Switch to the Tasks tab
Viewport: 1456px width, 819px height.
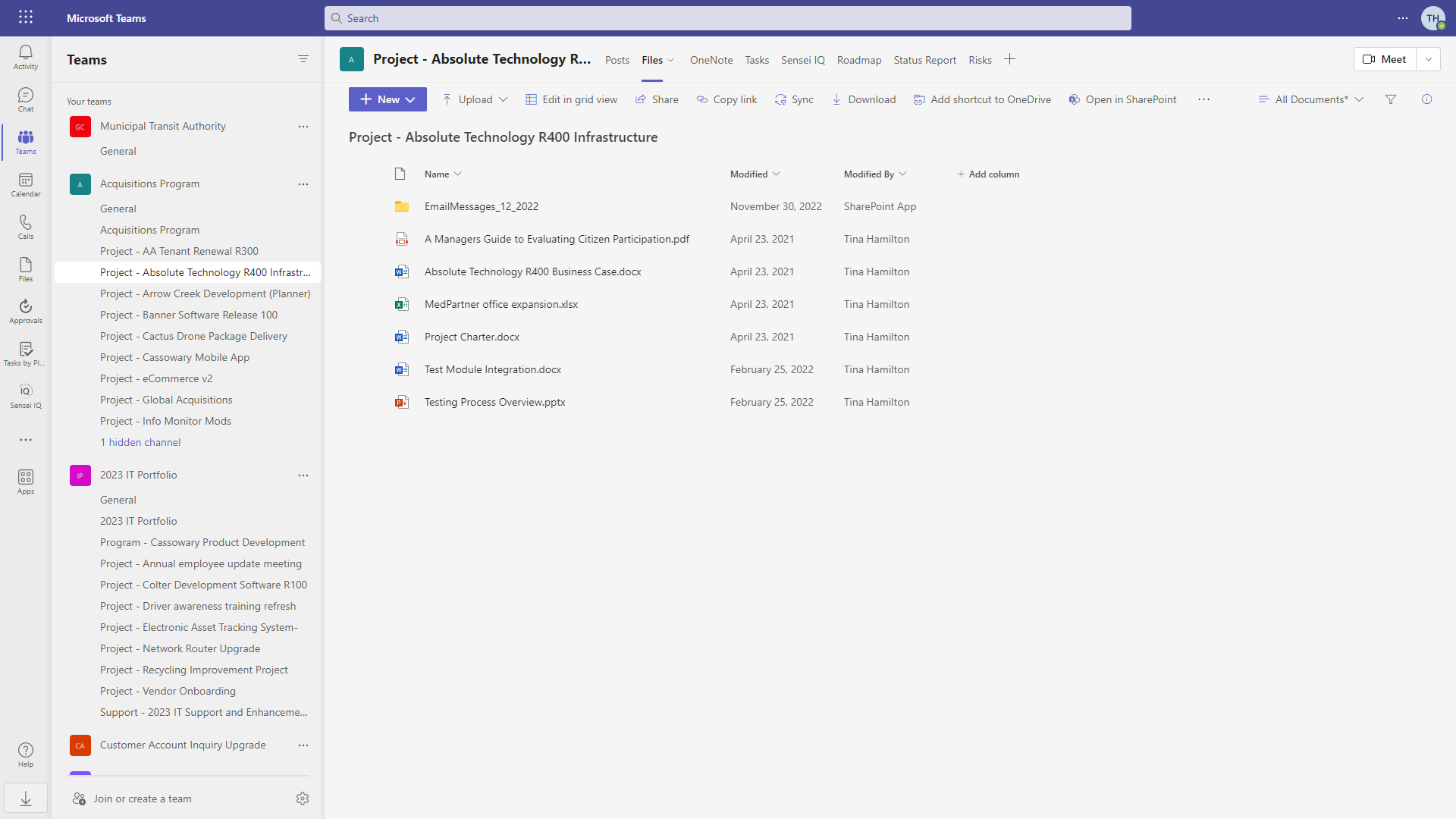[x=757, y=60]
